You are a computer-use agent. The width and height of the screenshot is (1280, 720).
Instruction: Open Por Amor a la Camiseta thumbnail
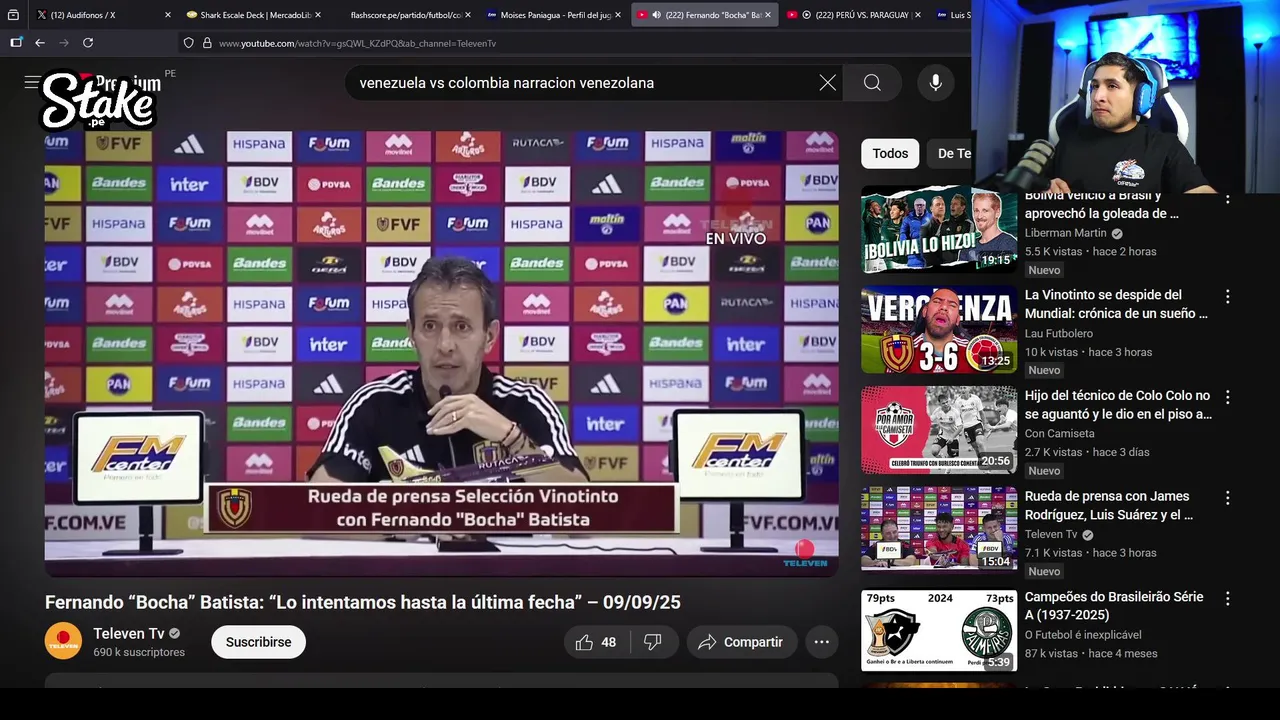pyautogui.click(x=939, y=430)
